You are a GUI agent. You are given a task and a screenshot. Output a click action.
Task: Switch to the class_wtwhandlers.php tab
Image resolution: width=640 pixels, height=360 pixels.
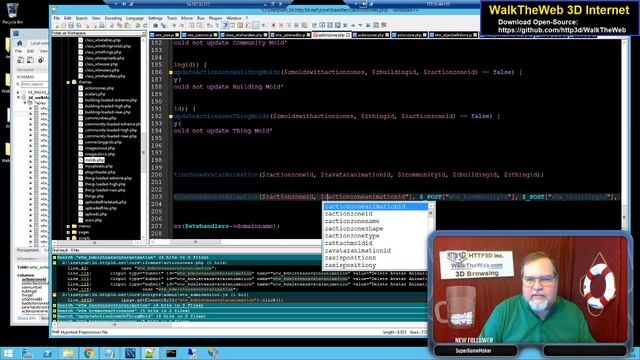click(244, 35)
